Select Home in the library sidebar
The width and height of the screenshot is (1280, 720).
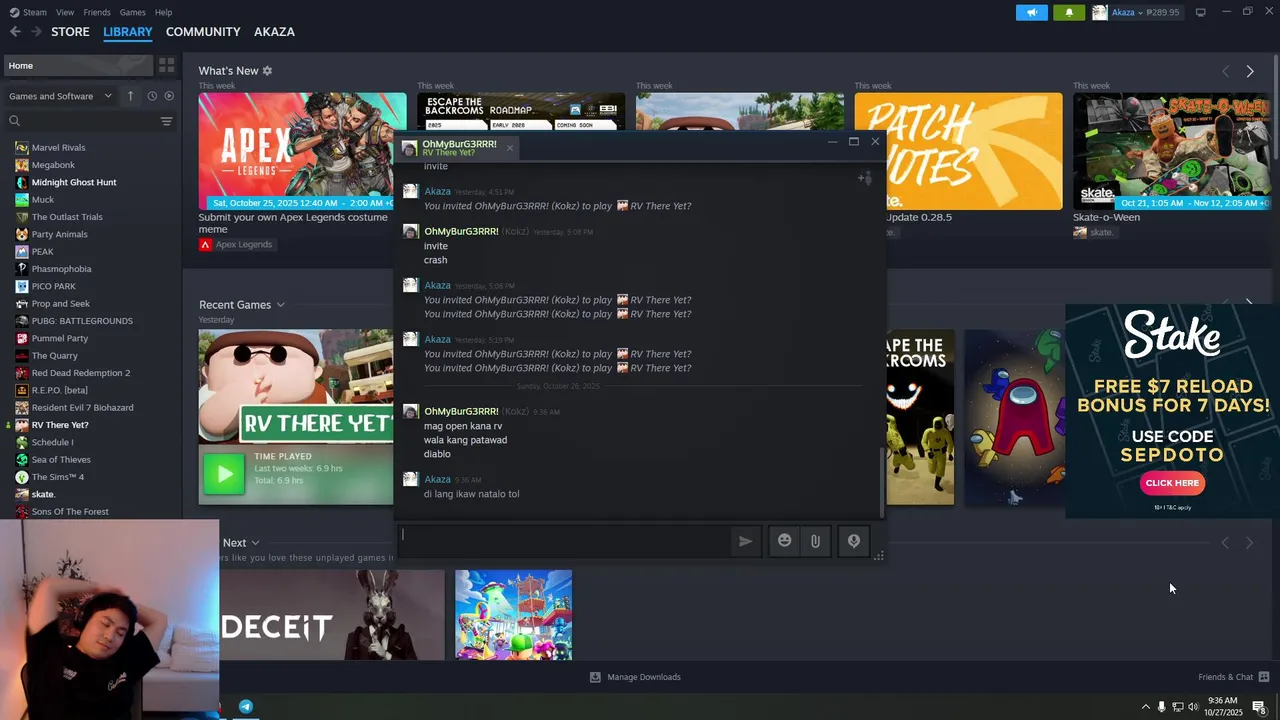click(76, 65)
